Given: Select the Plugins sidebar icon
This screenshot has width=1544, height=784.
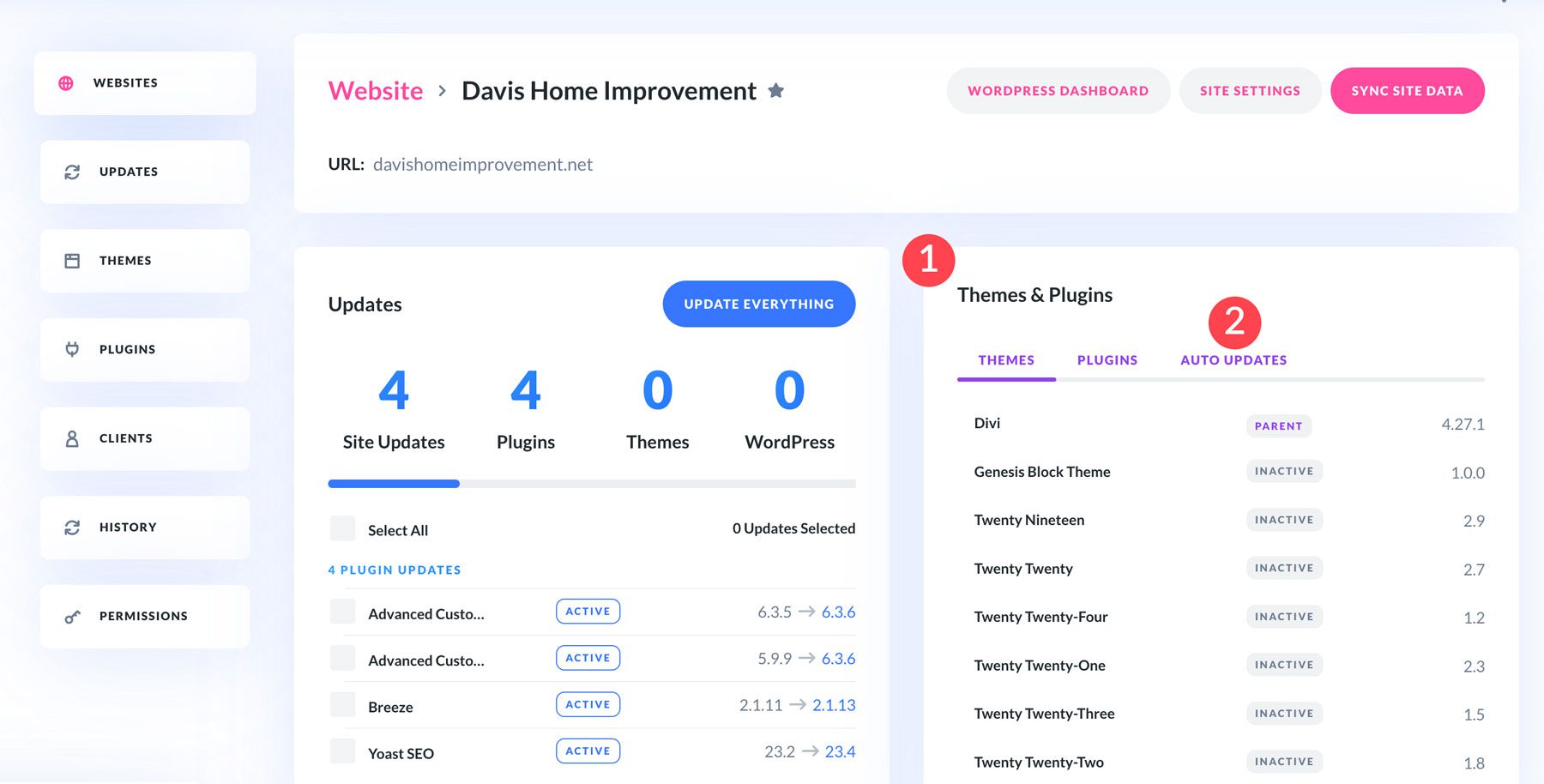Looking at the screenshot, I should click(x=71, y=349).
